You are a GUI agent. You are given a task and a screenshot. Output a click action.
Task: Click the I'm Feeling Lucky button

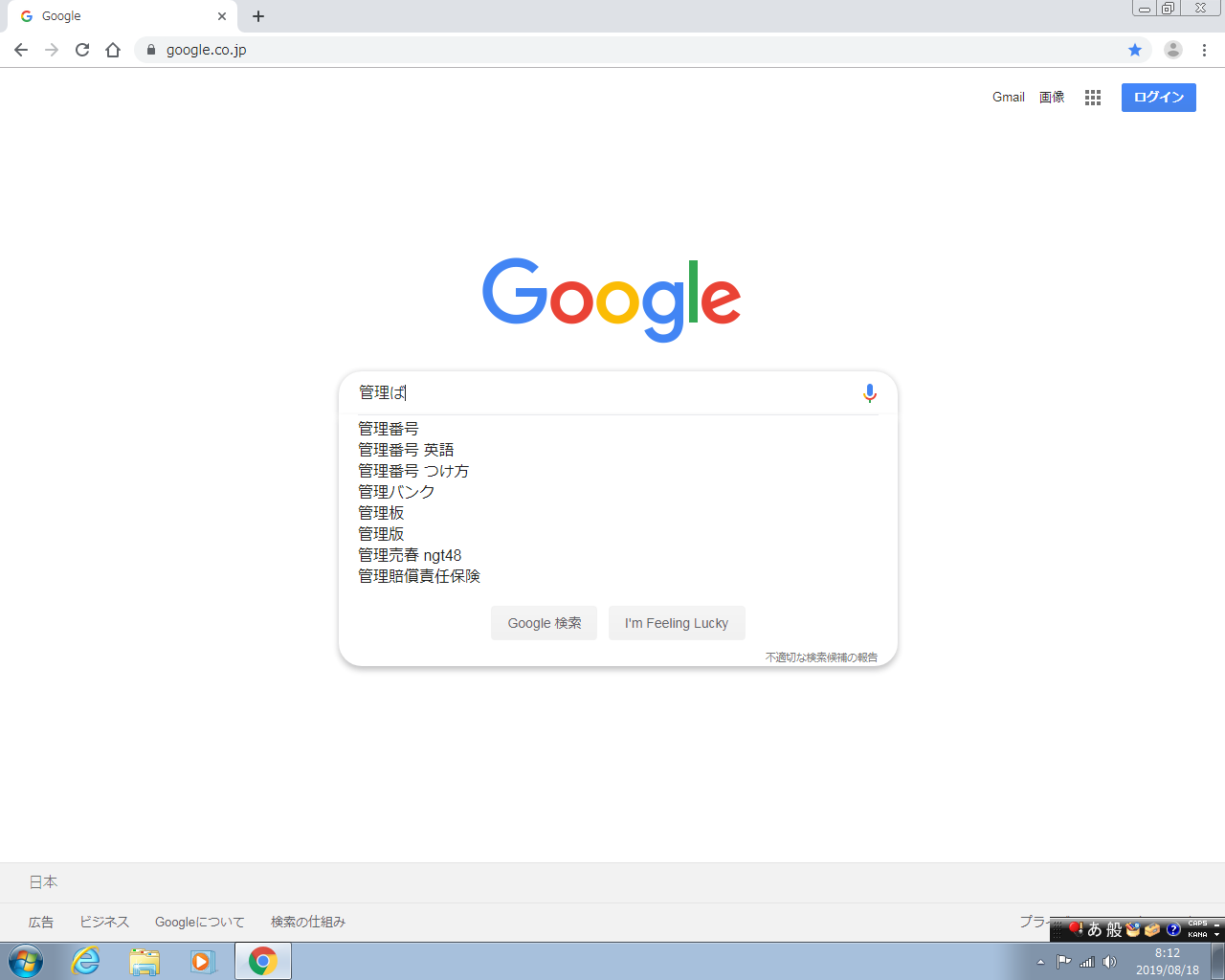pyautogui.click(x=677, y=623)
